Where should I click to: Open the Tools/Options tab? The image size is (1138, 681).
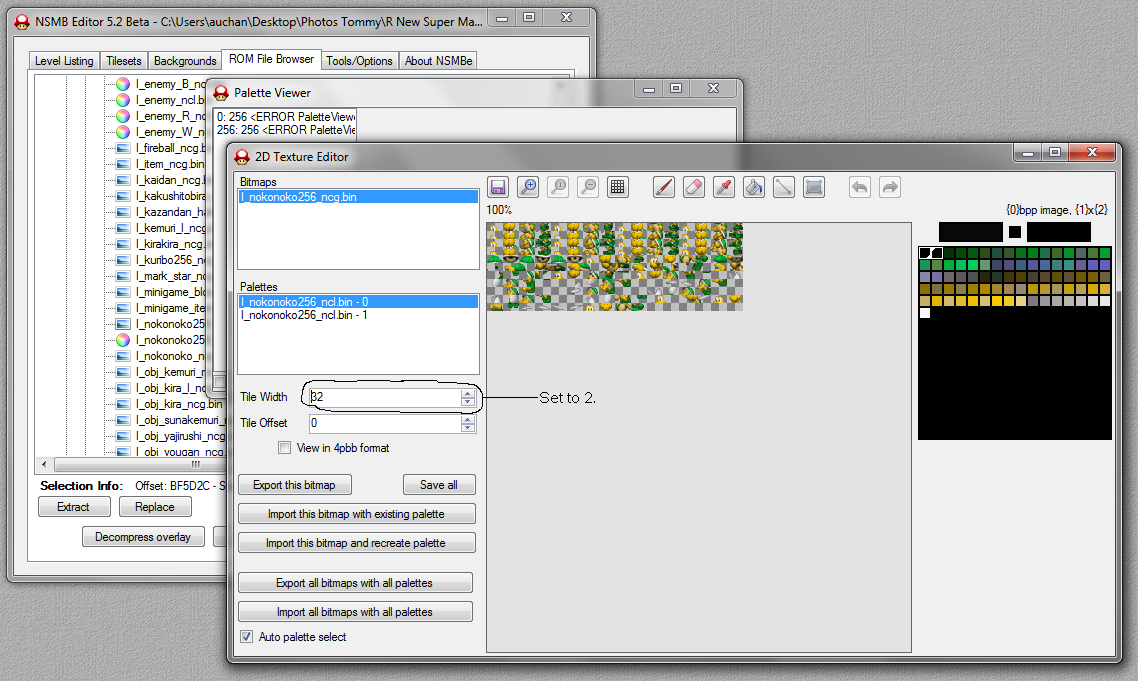(x=359, y=61)
